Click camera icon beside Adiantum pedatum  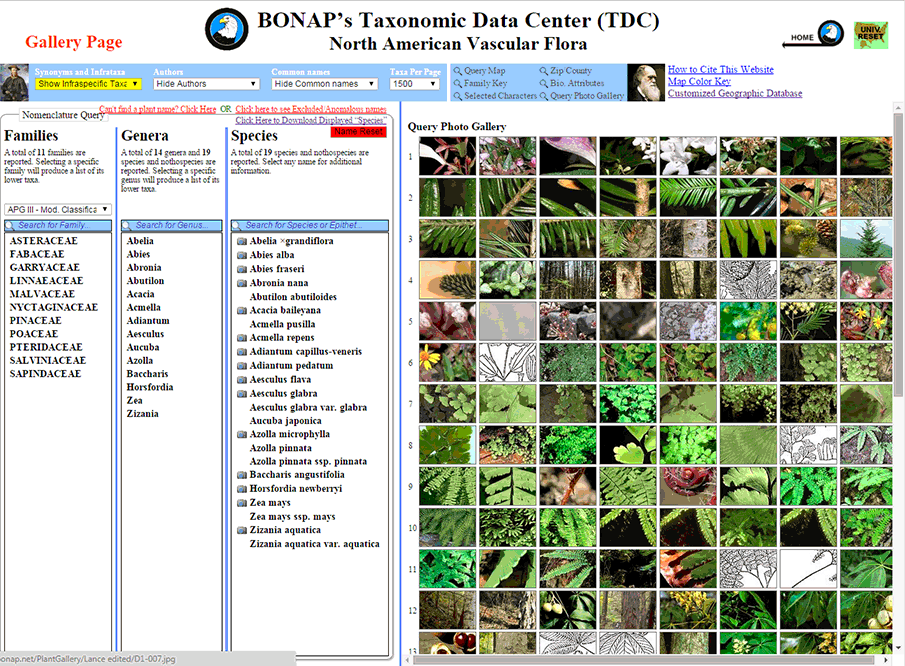pos(241,366)
